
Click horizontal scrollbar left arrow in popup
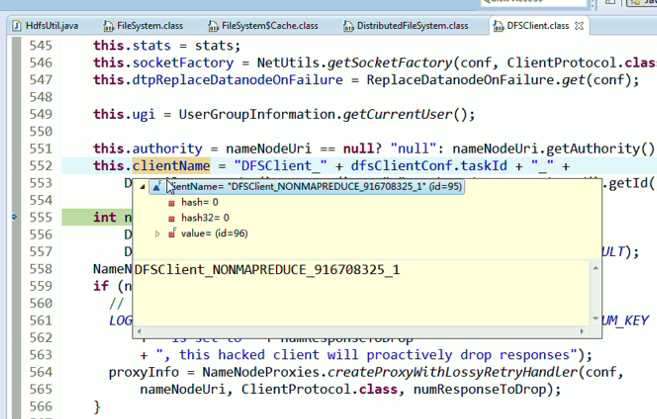pos(140,331)
